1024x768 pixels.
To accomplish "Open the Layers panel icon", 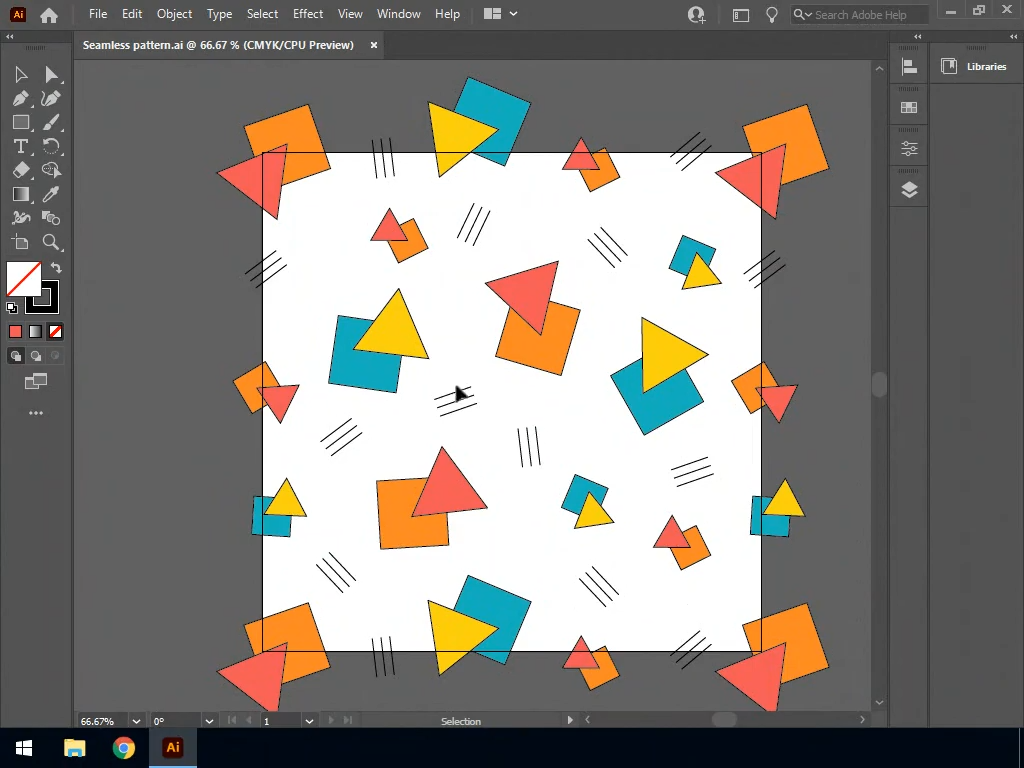I will 909,190.
